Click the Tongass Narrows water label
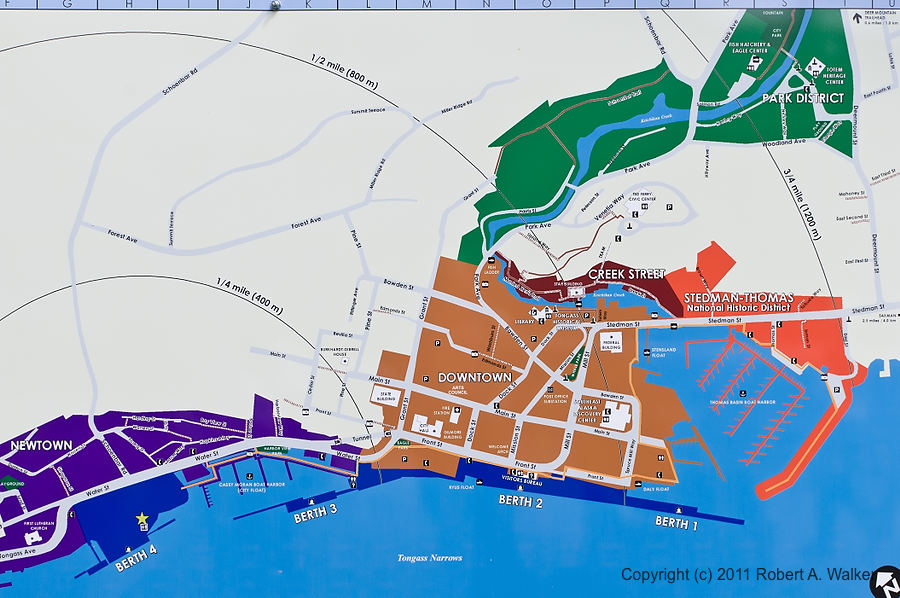Viewport: 900px width, 598px height. pyautogui.click(x=428, y=557)
